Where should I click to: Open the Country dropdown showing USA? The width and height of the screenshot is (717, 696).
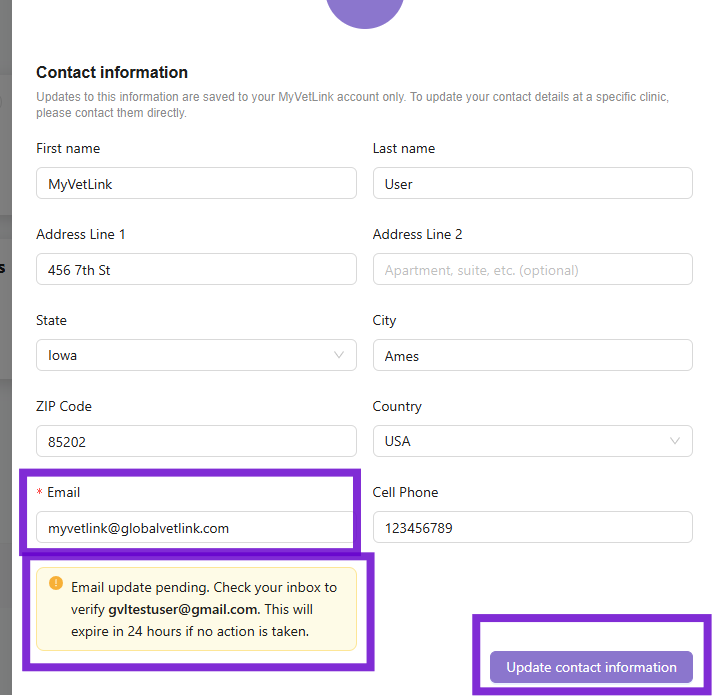(x=533, y=441)
